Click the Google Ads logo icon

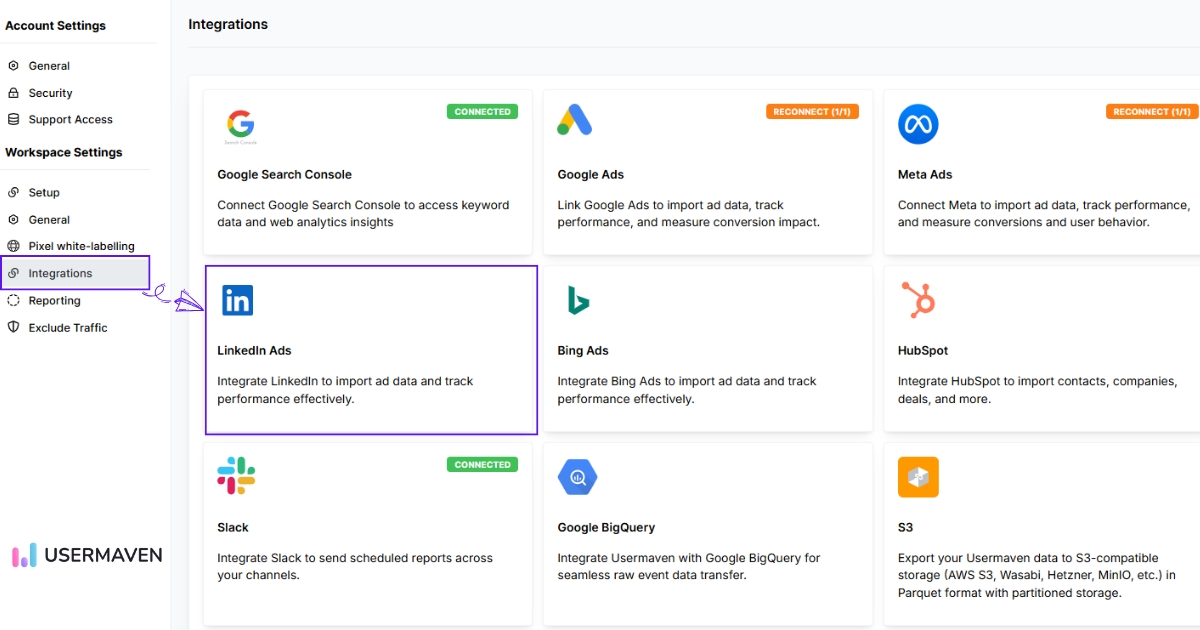coord(575,121)
